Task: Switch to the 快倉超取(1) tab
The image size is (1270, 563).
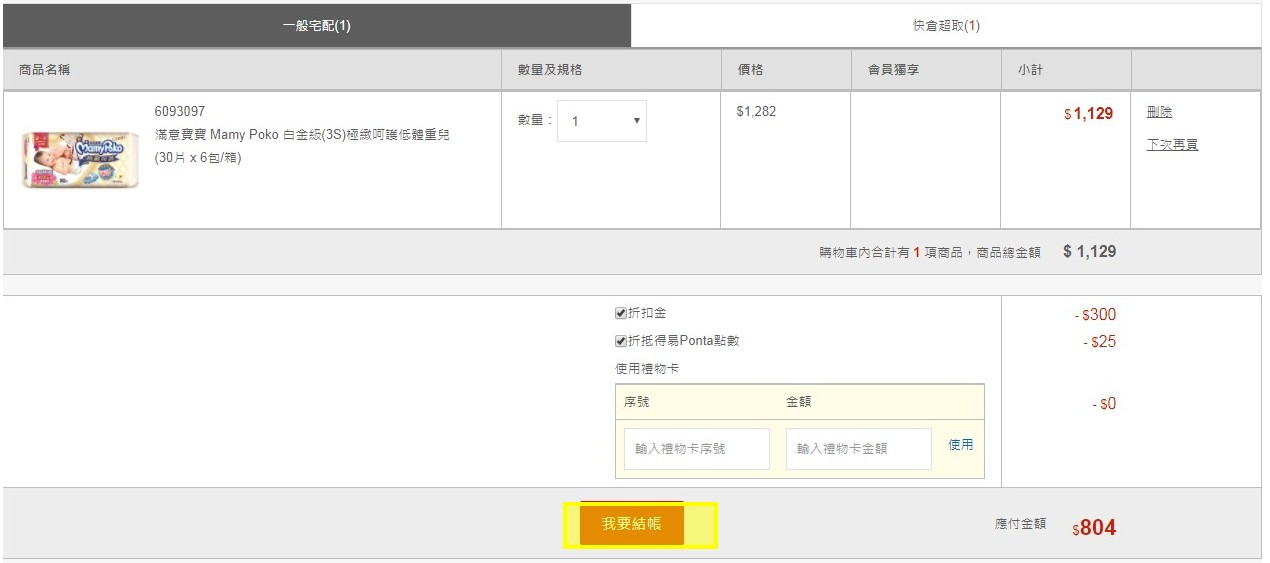Action: (x=946, y=26)
